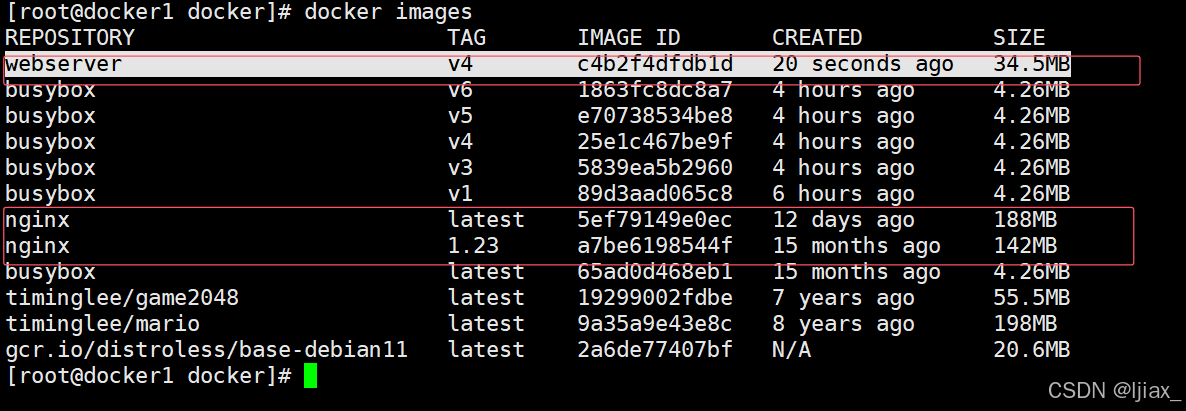
Task: Click image ID 5839ea5b2960
Action: (655, 167)
